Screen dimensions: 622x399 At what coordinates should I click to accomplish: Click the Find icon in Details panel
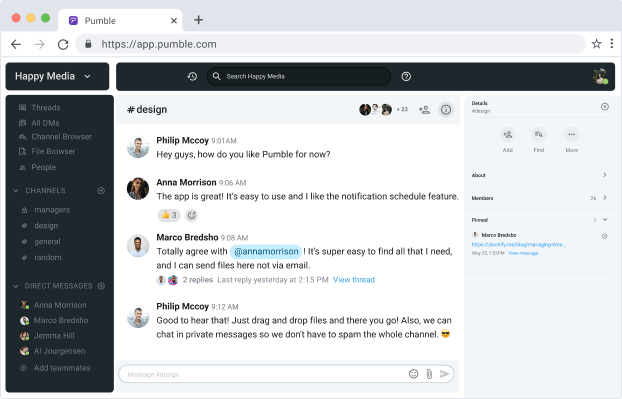pos(539,134)
